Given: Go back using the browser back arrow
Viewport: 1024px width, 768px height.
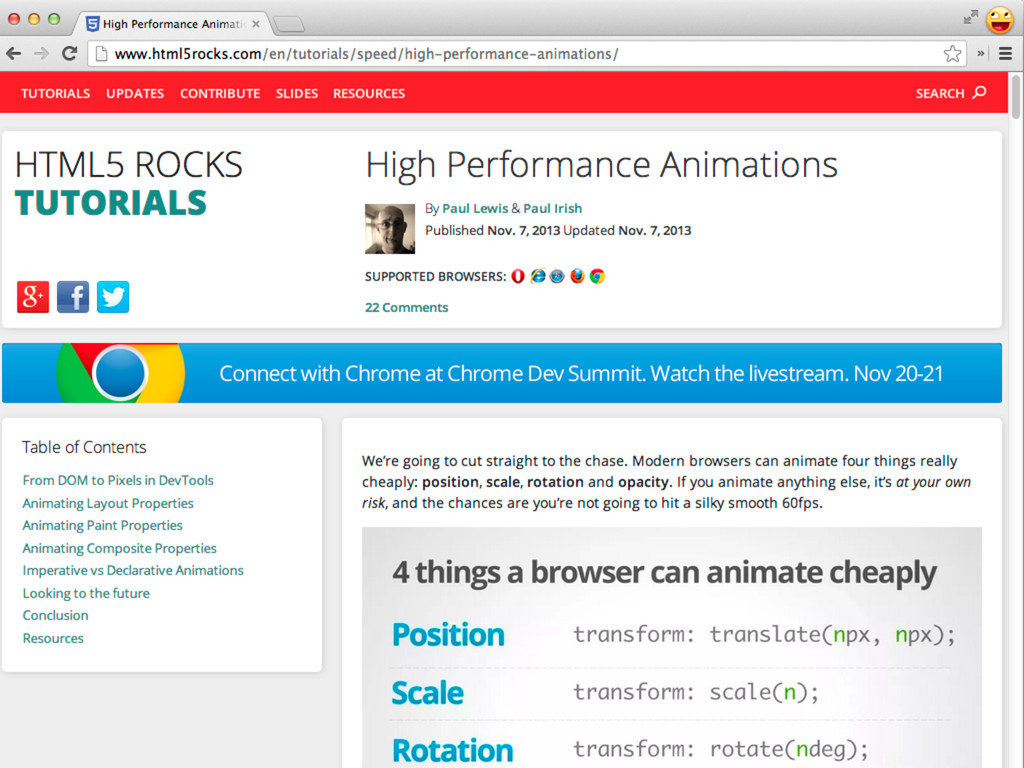Looking at the screenshot, I should point(14,54).
